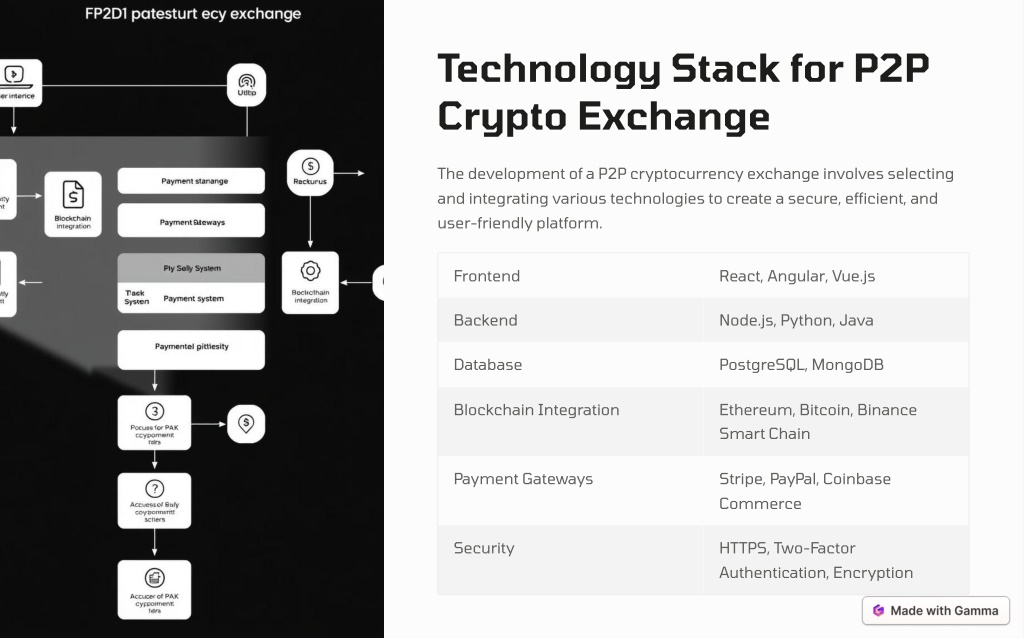Click the Reckurus dollar coin icon
The height and width of the screenshot is (638, 1024).
pos(310,166)
